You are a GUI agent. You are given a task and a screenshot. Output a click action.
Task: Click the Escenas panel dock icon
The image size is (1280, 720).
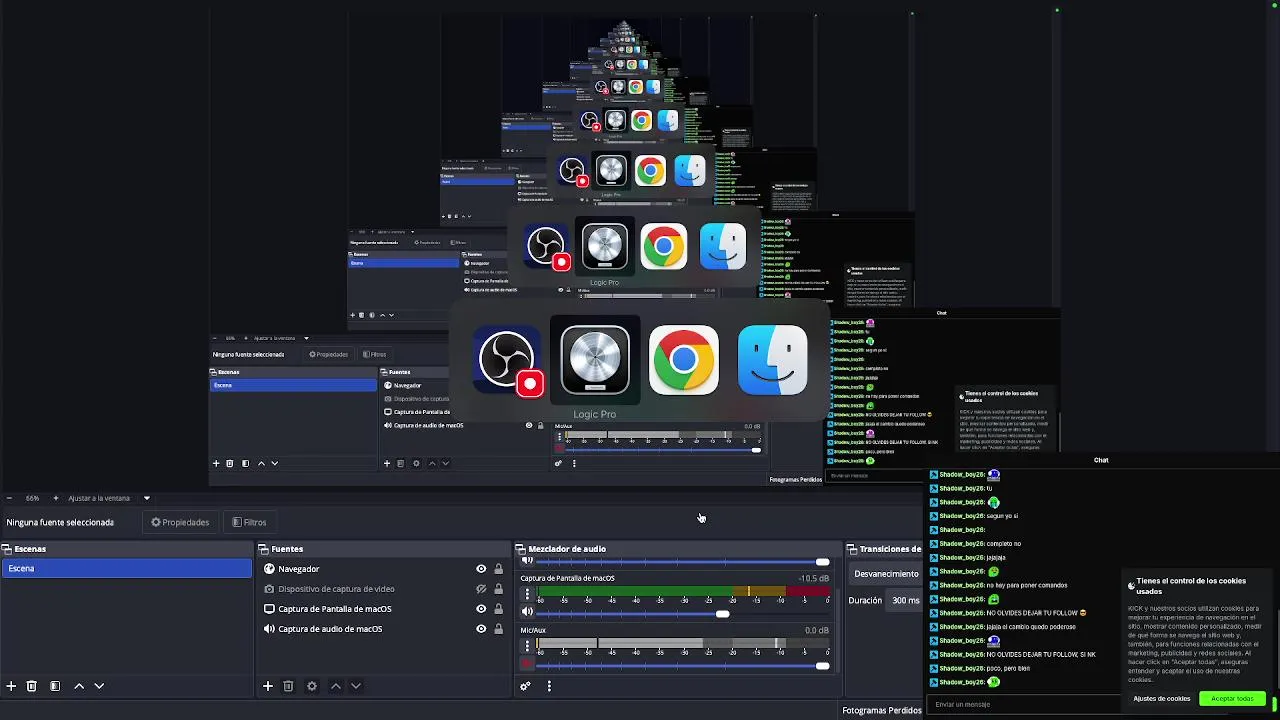click(x=6, y=549)
